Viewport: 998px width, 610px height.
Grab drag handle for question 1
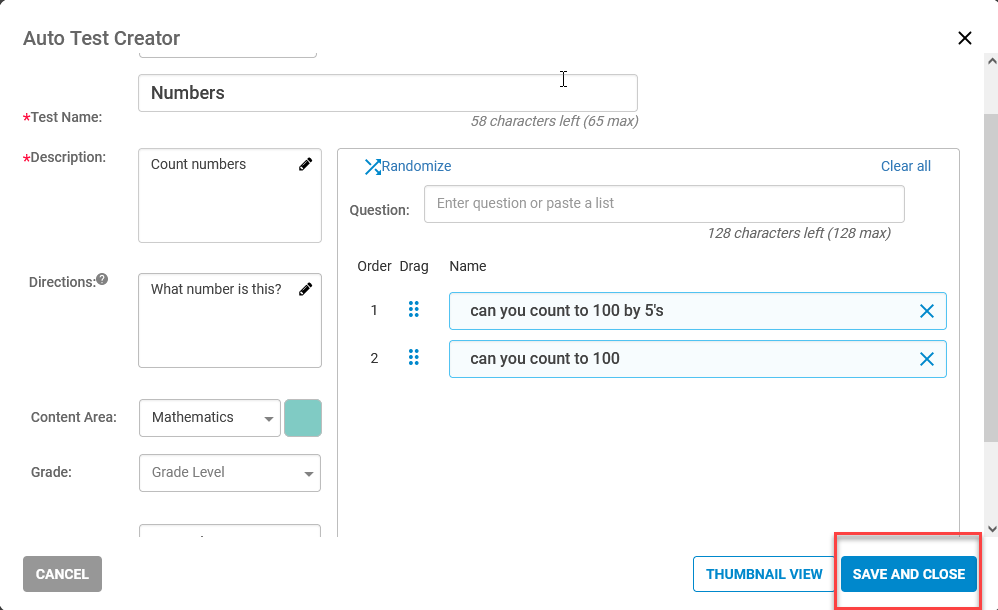414,309
